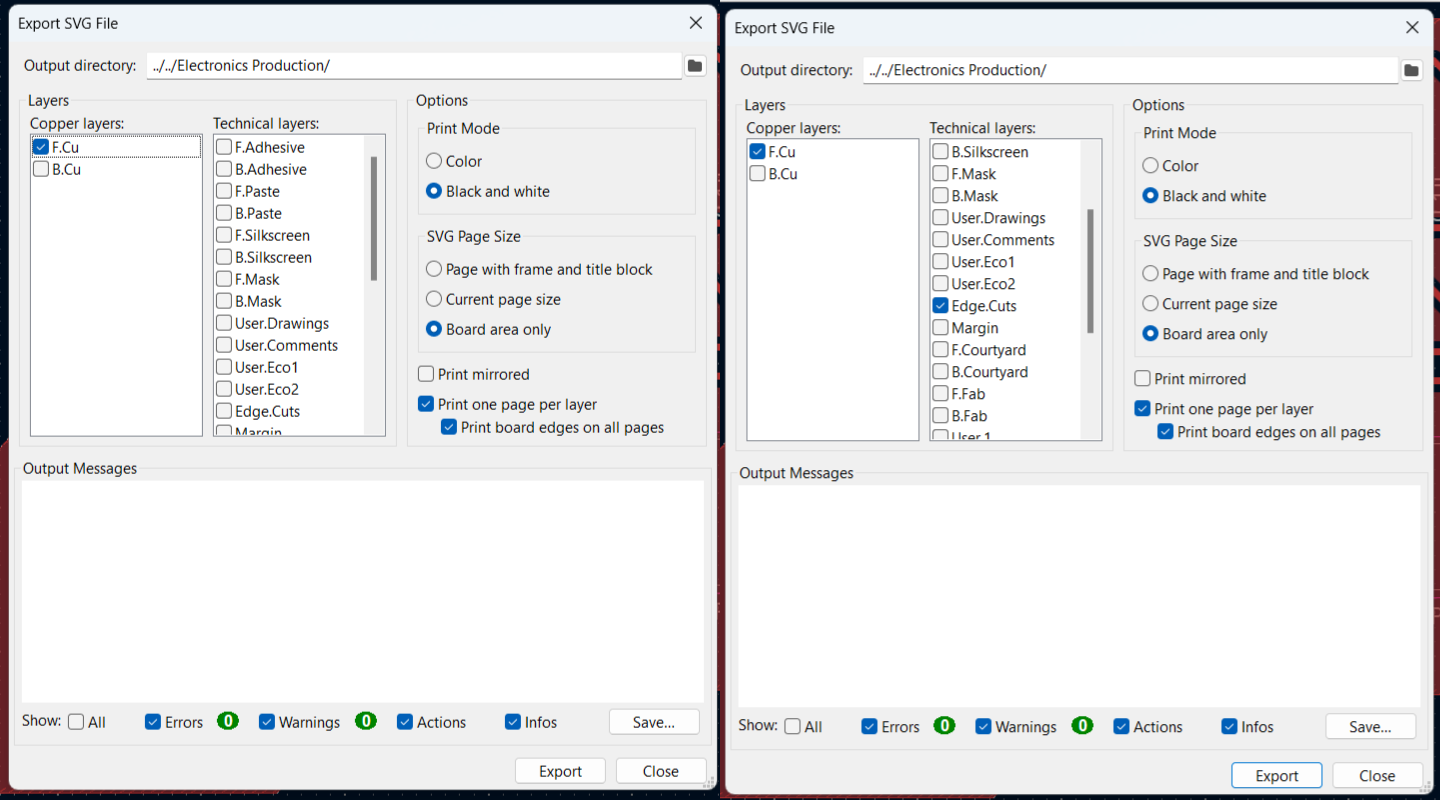
Task: Focus Output directory field in right dialog
Action: point(1130,70)
